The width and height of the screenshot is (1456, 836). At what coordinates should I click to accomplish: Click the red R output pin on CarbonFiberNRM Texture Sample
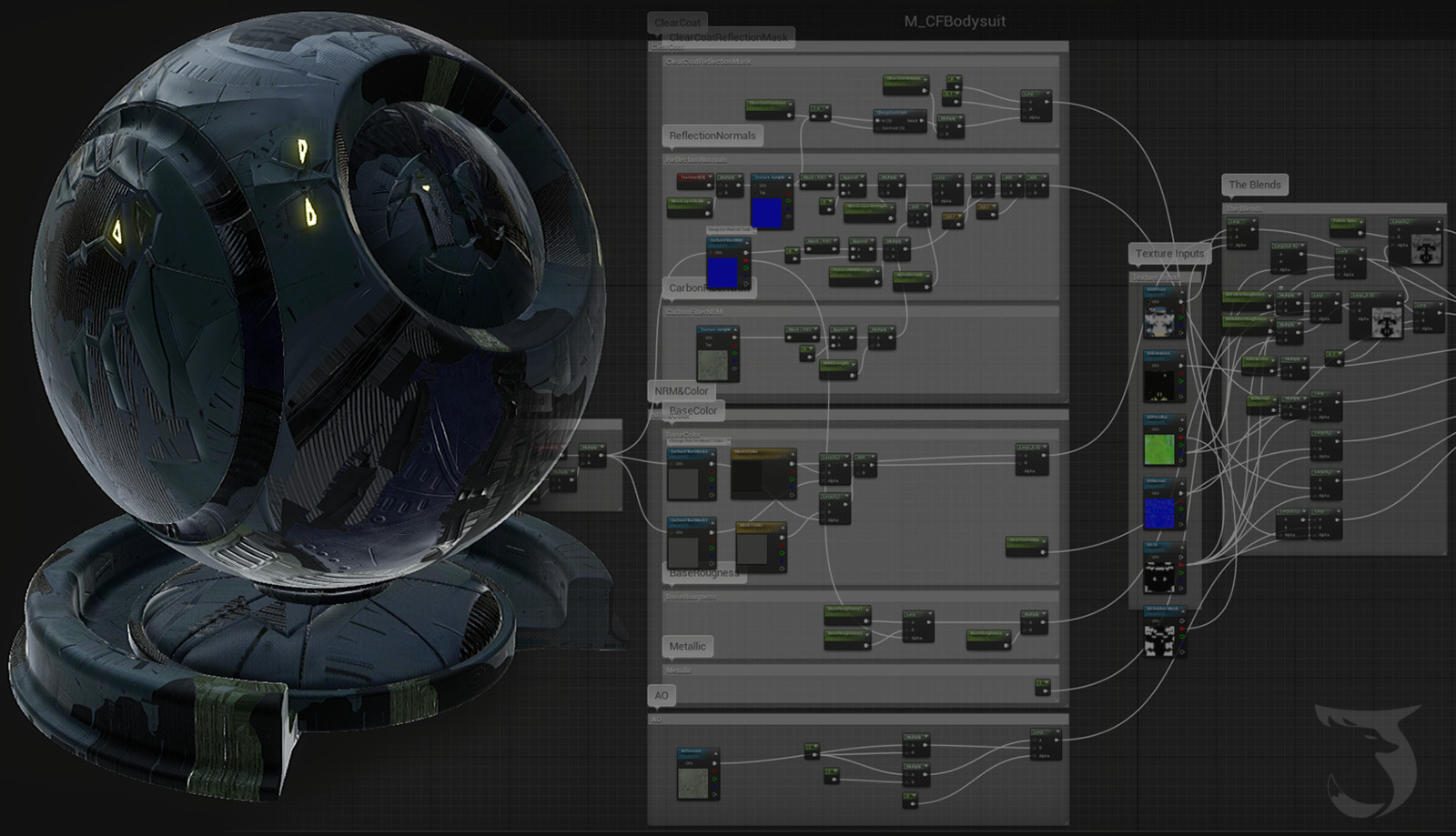[x=746, y=260]
